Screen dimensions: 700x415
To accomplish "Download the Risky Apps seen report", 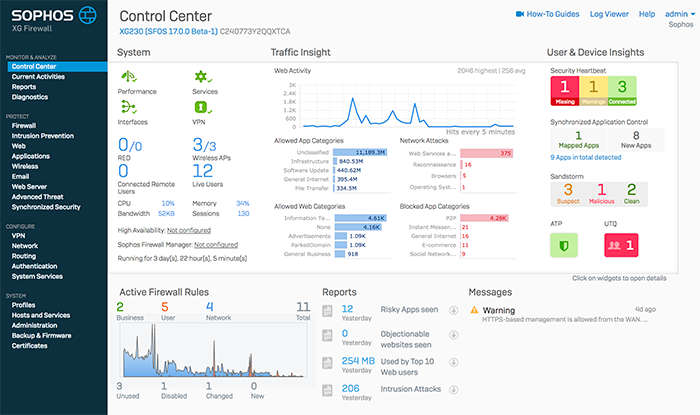I will pos(454,310).
